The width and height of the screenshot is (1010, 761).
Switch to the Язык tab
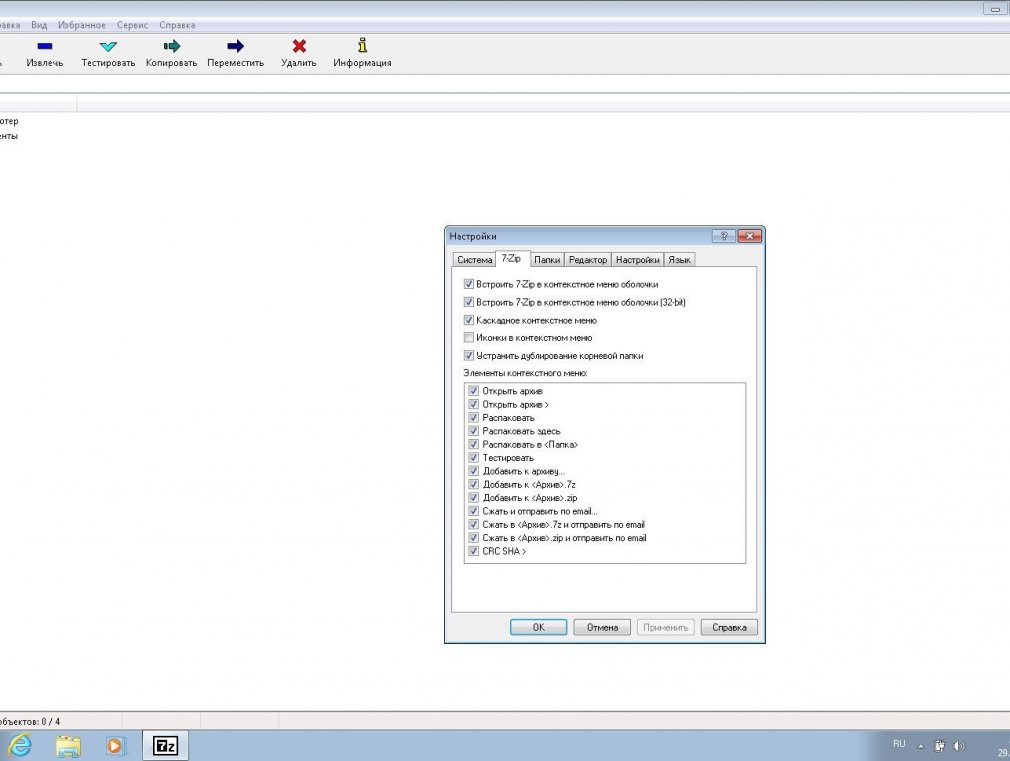click(680, 260)
